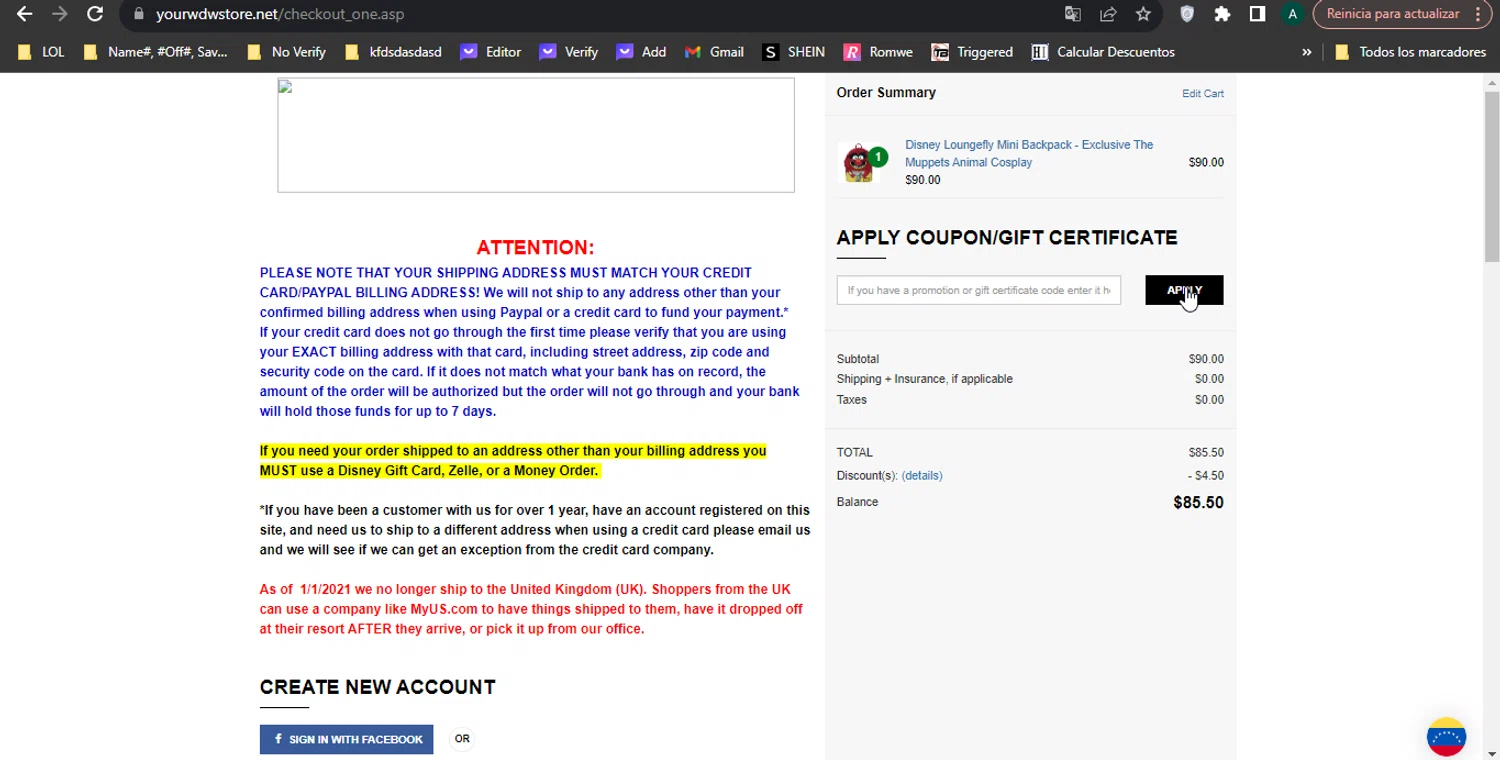Open No Verify bookmark folder
Screen dimensions: 1500x760
[x=286, y=52]
